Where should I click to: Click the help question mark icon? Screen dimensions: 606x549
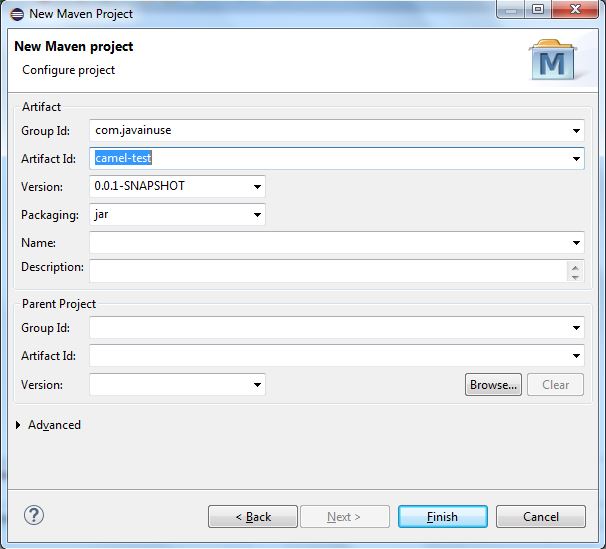click(x=33, y=516)
